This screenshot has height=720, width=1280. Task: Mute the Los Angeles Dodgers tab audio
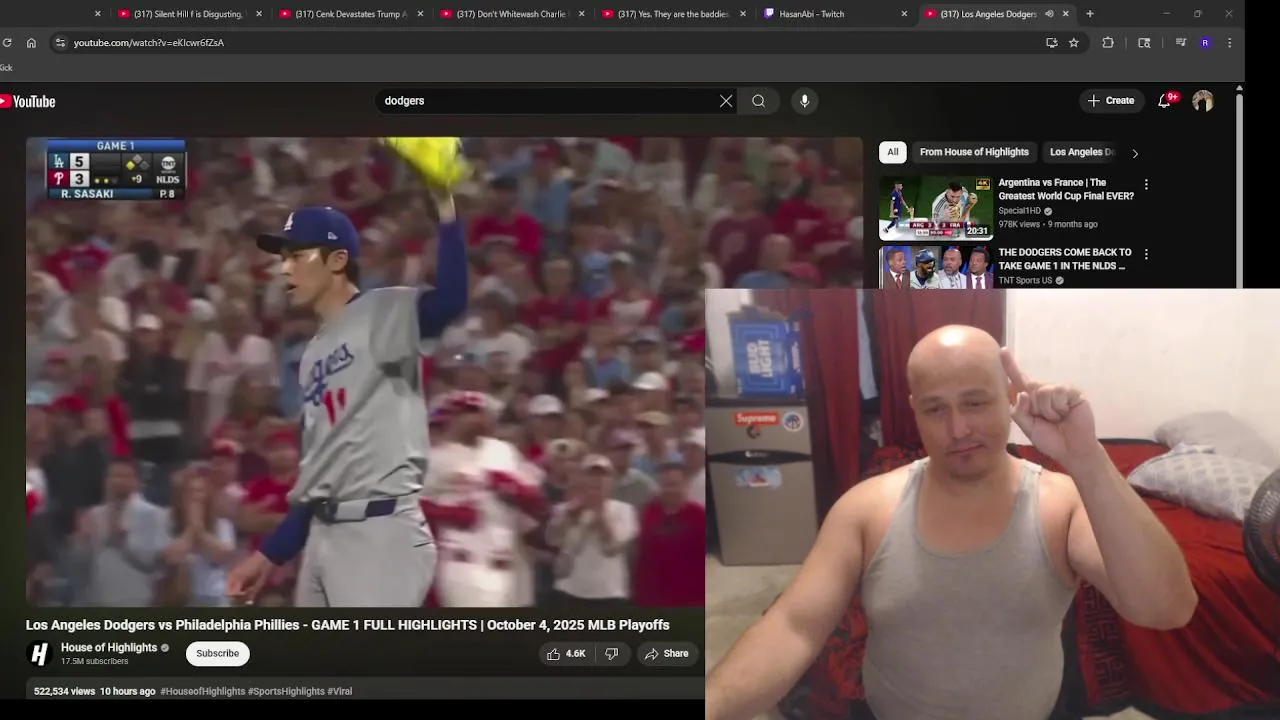1049,14
